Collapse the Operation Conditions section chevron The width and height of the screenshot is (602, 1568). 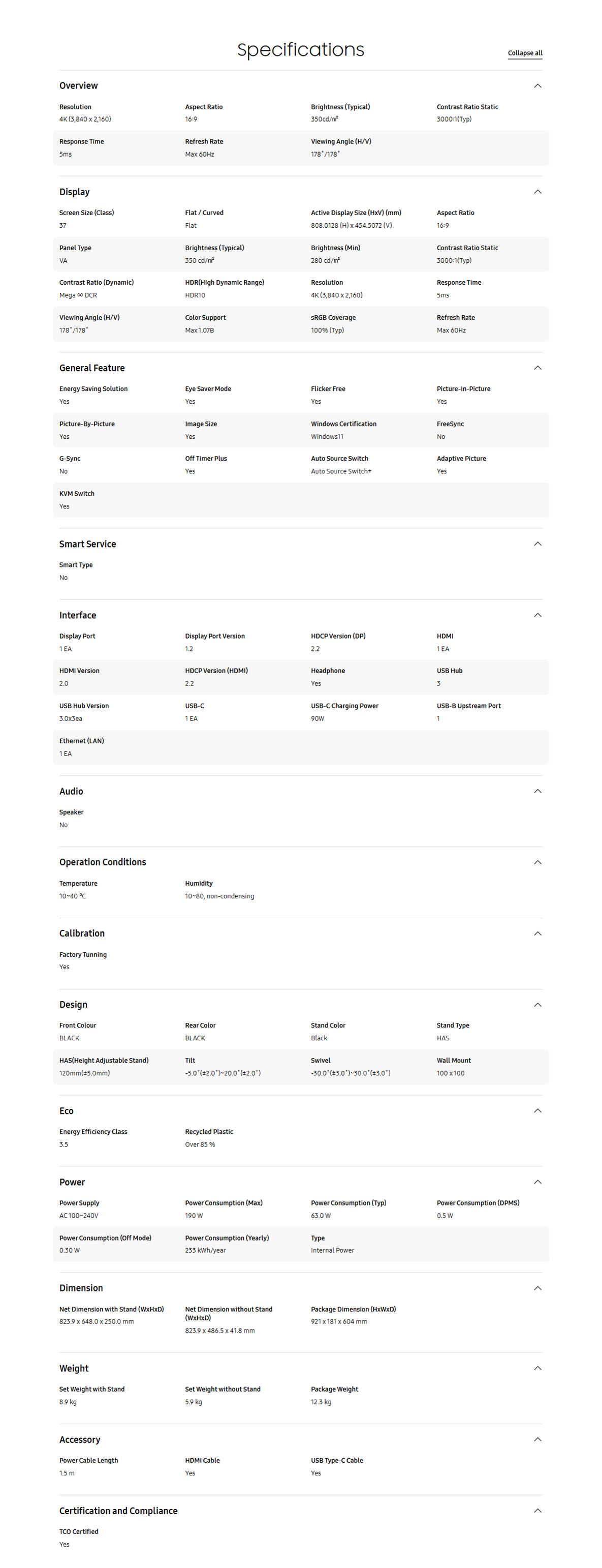pyautogui.click(x=537, y=862)
